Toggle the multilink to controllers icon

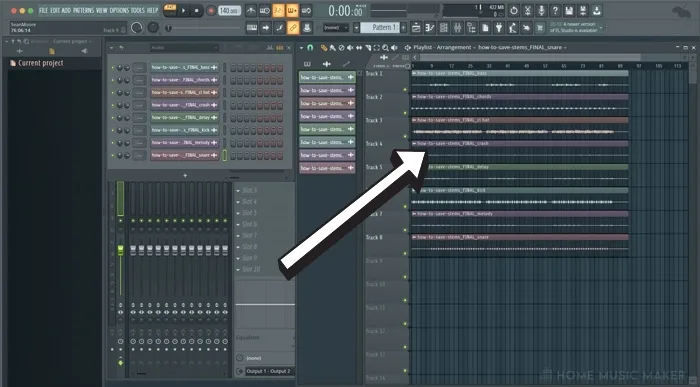(x=307, y=28)
